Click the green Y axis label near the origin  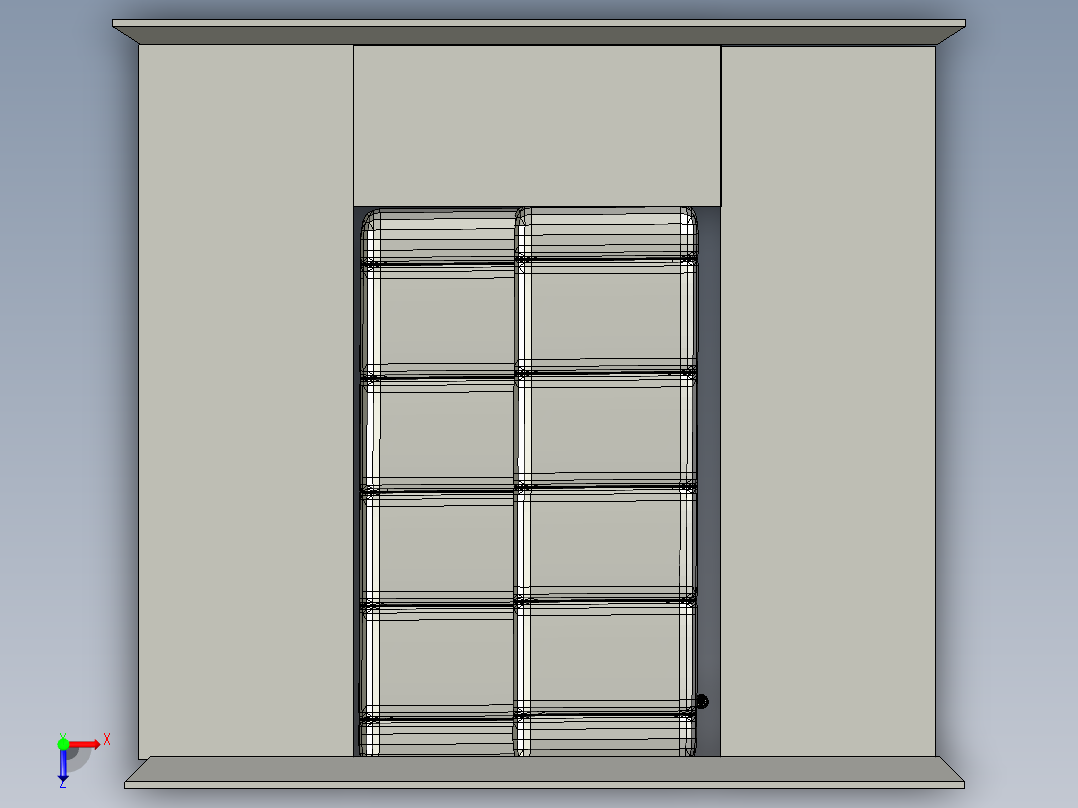click(x=63, y=734)
